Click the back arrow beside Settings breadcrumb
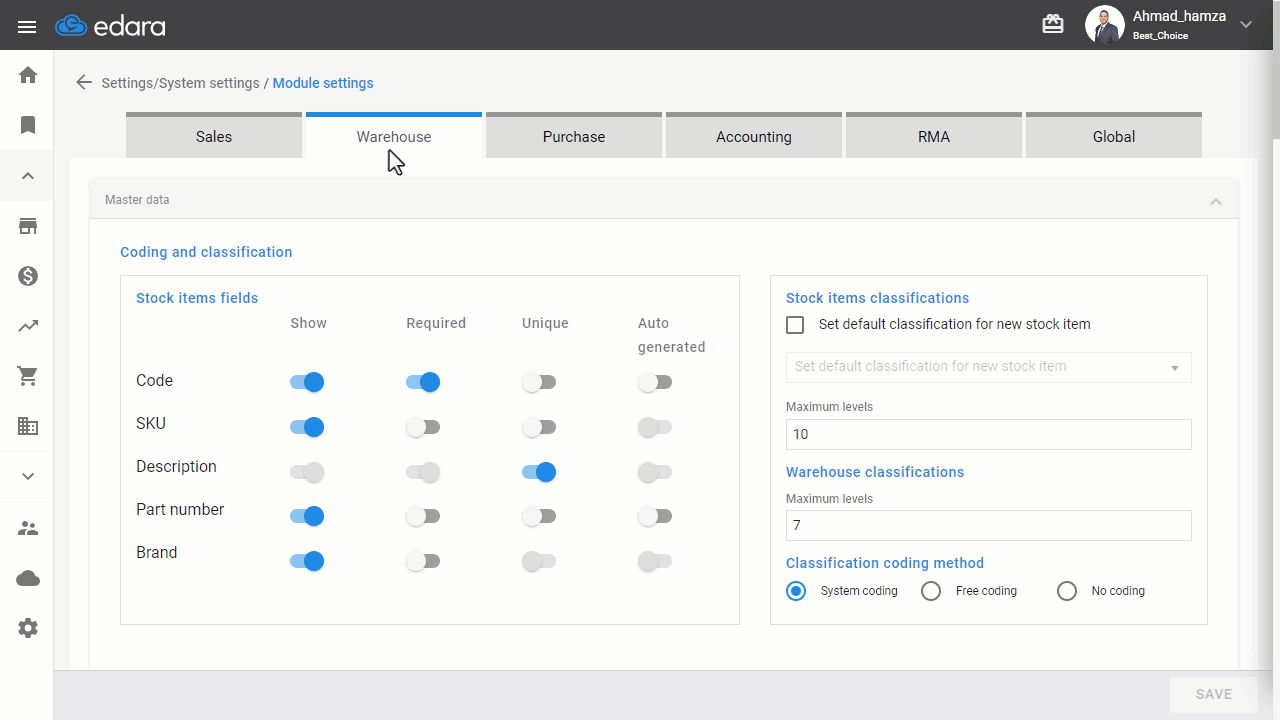Viewport: 1280px width, 720px height. click(84, 83)
